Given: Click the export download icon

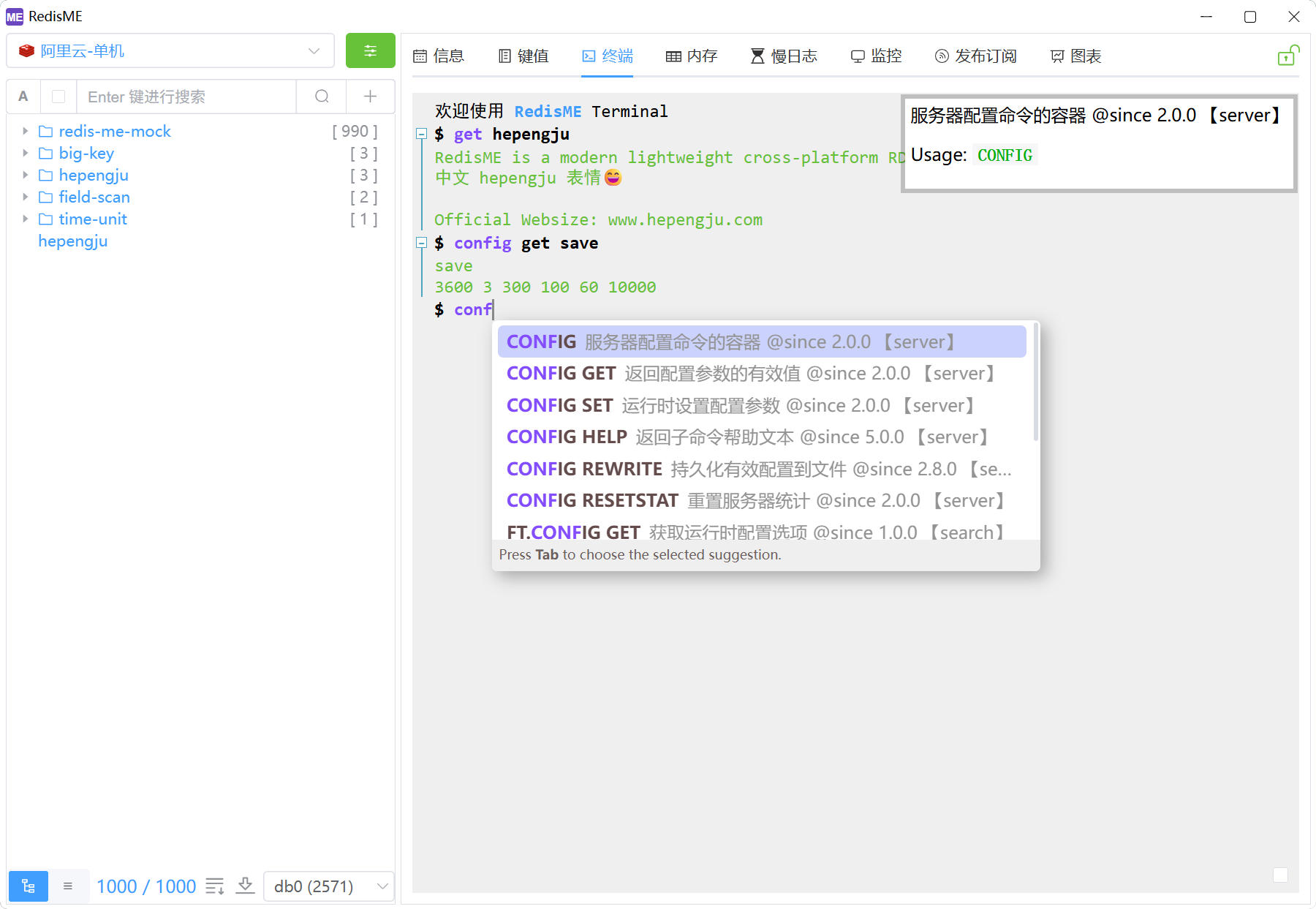Looking at the screenshot, I should (246, 886).
